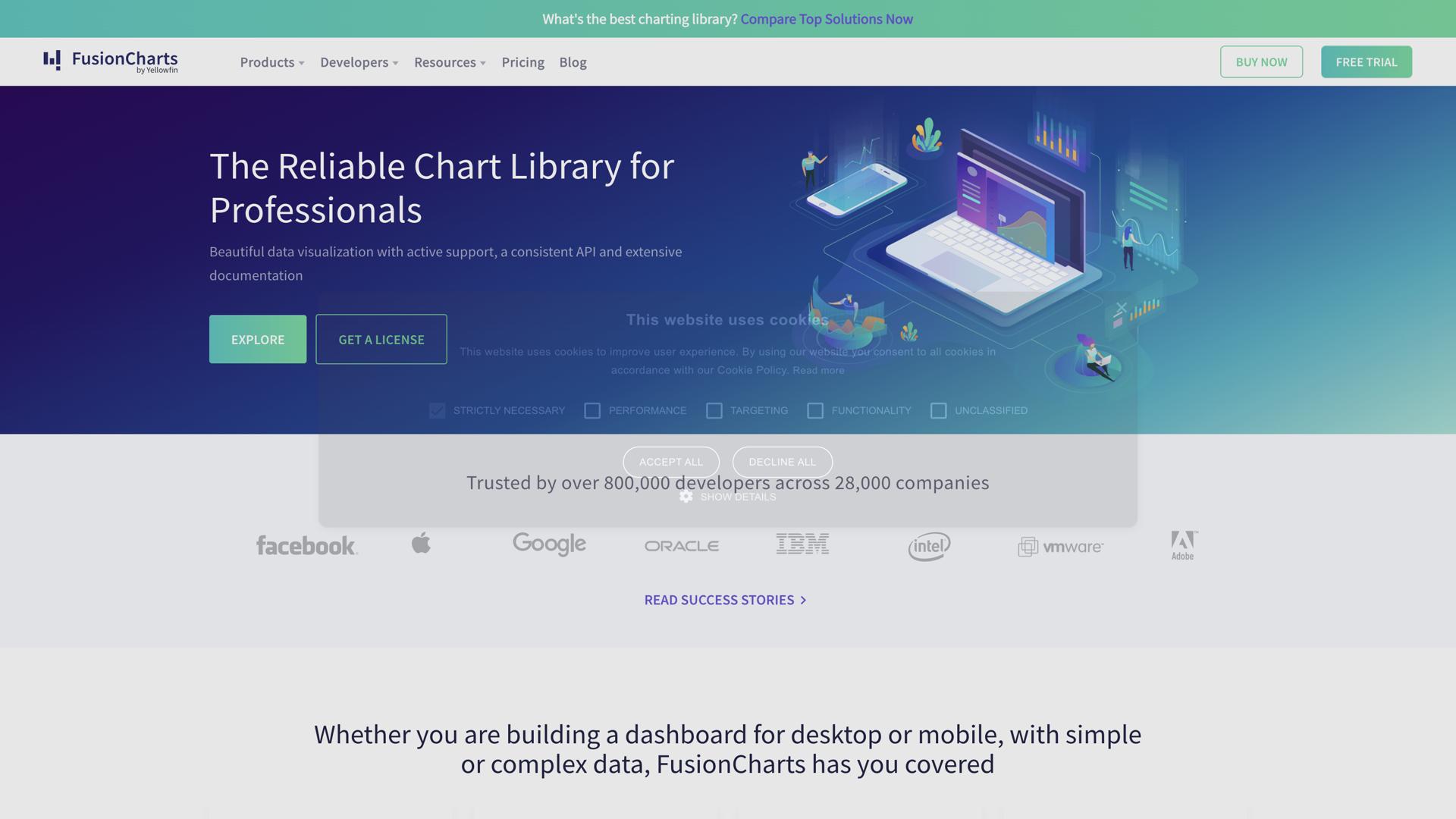Screen dimensions: 1456x819
Task: Expand the Resources dropdown menu
Action: coord(450,62)
